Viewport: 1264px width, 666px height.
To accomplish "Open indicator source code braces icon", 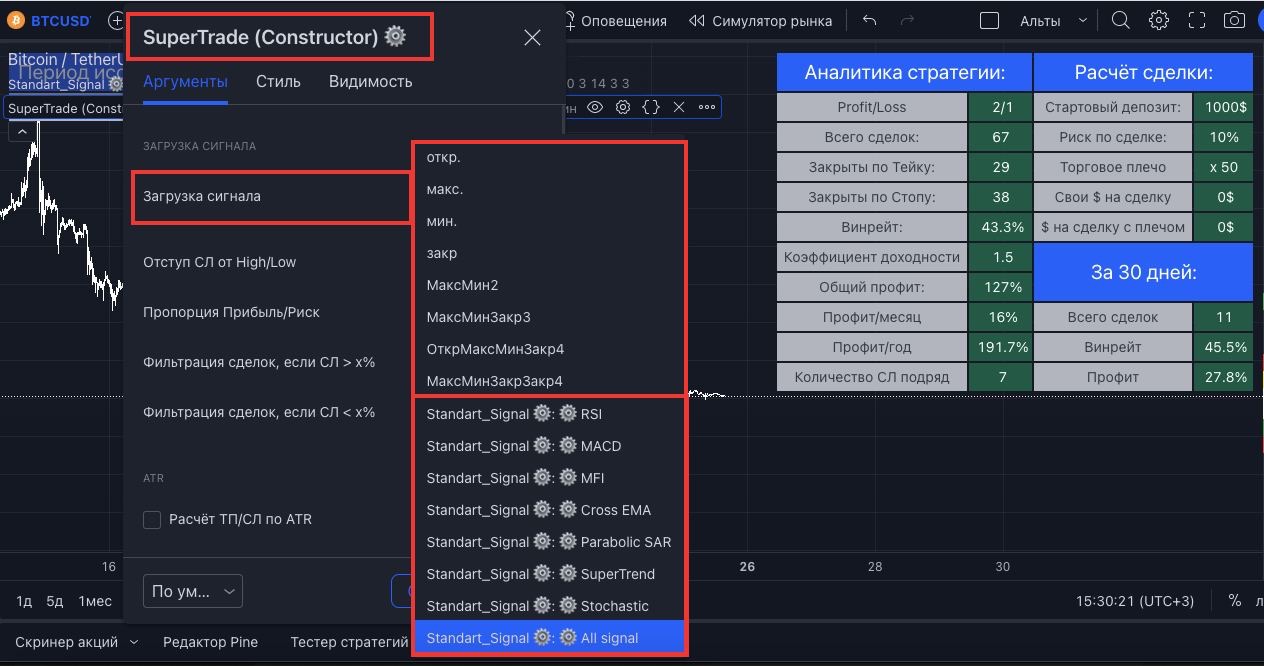I will (x=651, y=107).
